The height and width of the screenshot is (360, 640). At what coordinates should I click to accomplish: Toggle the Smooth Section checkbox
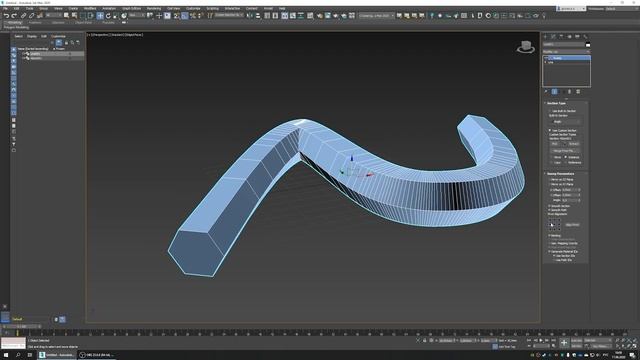coord(550,206)
